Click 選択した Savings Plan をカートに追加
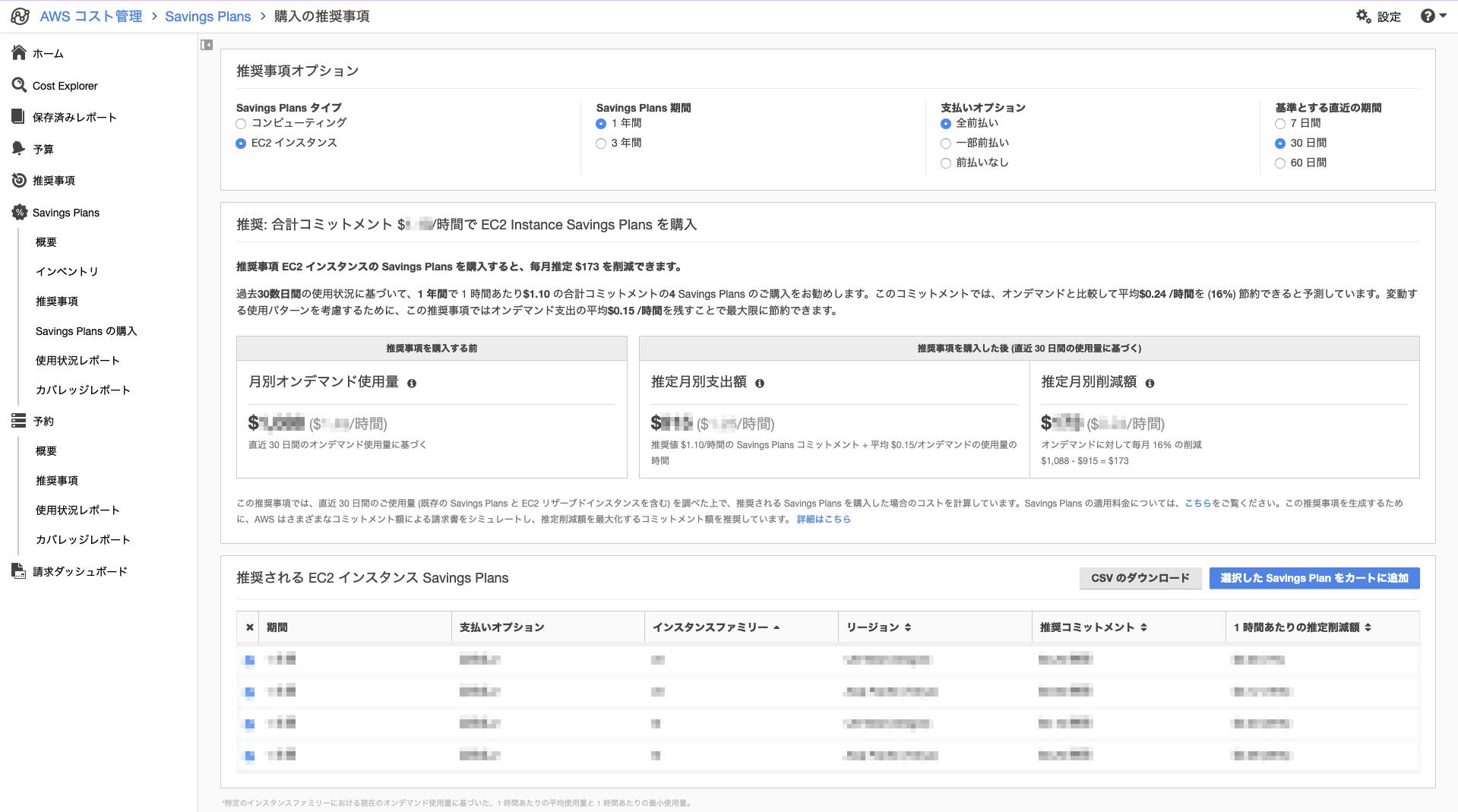This screenshot has height=812, width=1458. pos(1314,578)
